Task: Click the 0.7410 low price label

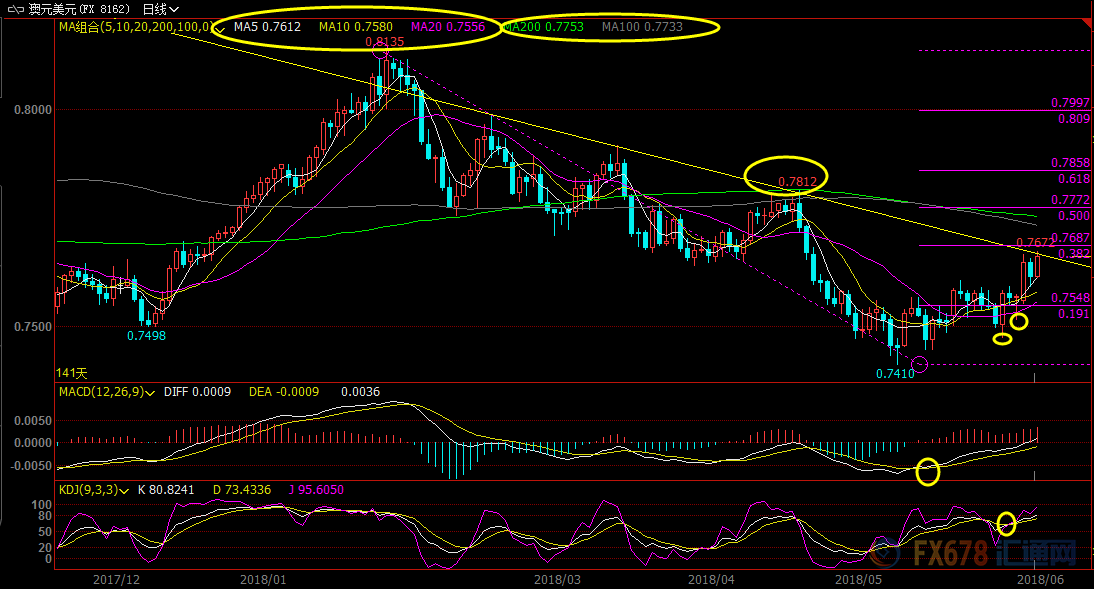Action: tap(893, 373)
